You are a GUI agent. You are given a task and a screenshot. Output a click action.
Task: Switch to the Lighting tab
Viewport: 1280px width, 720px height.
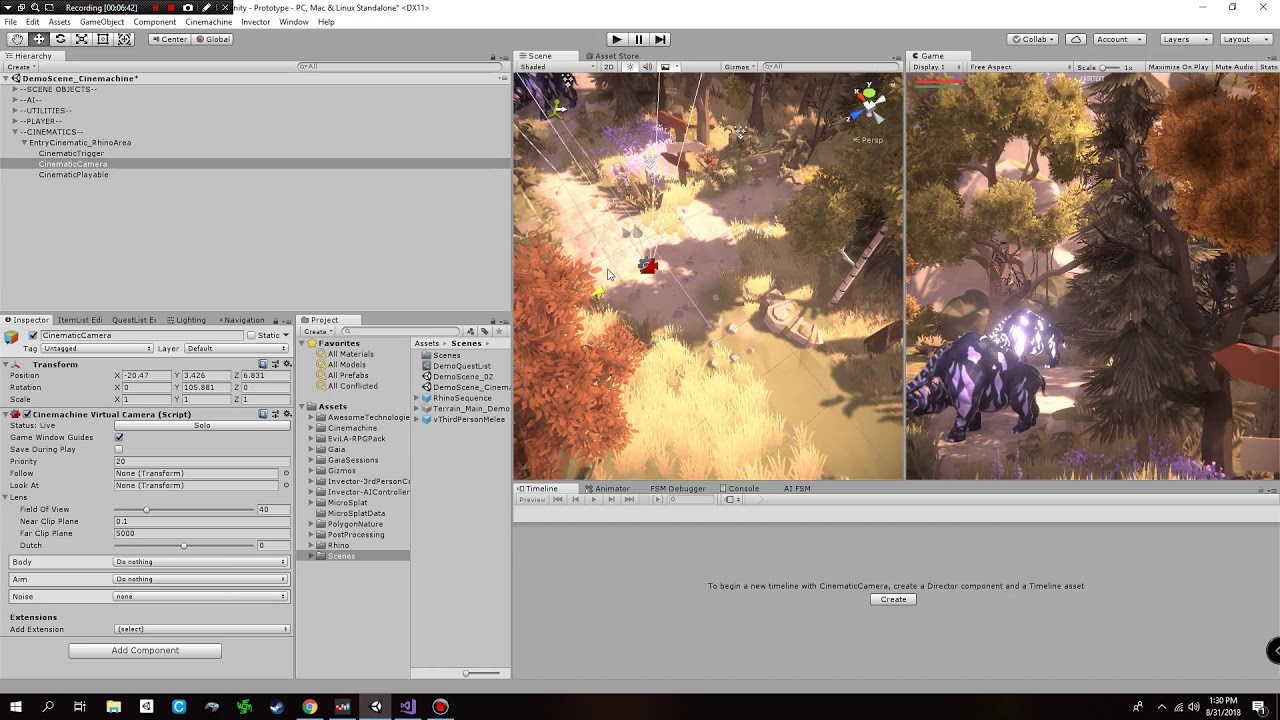[185, 320]
